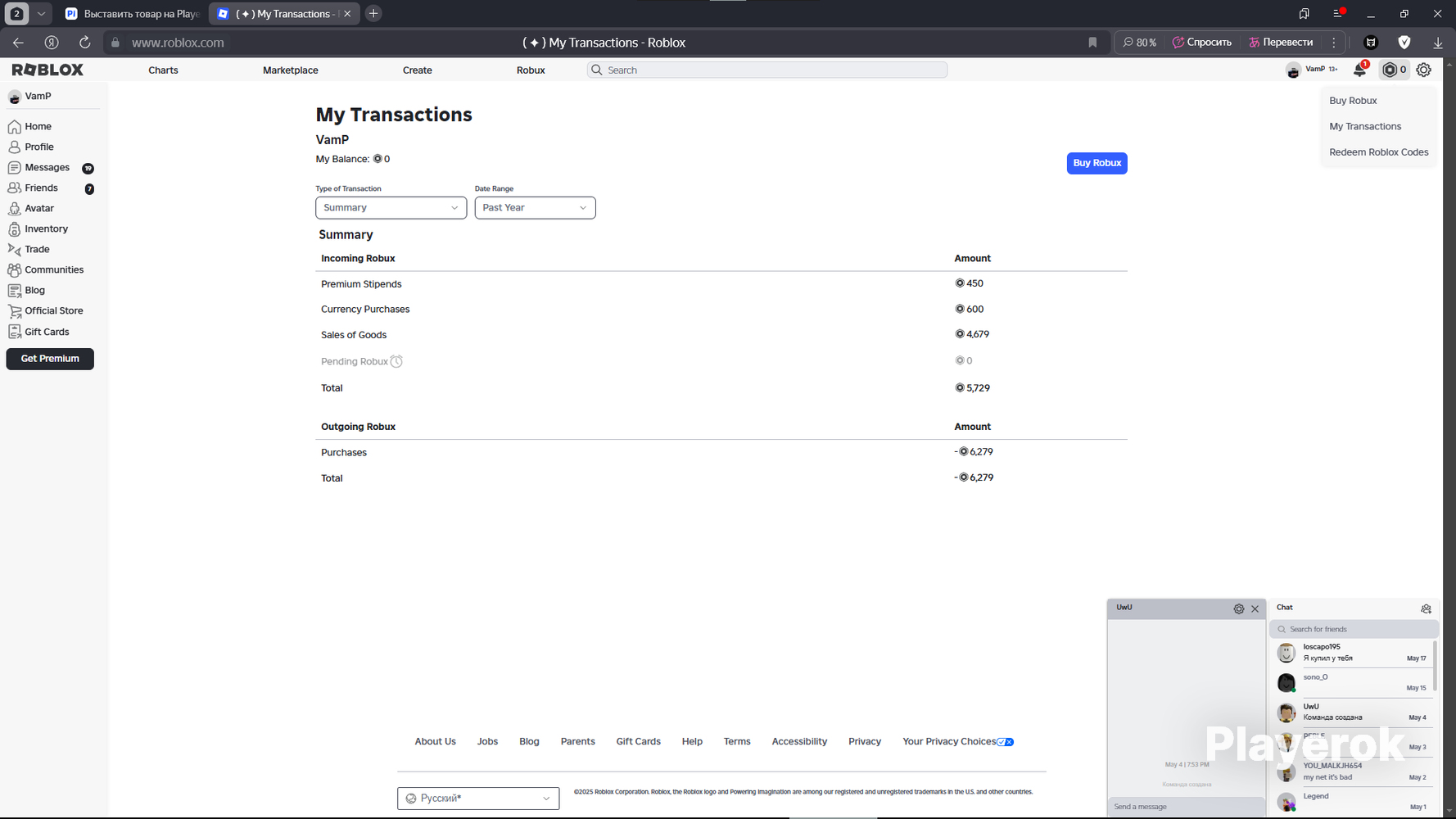Click the Pending Robux clock icon
This screenshot has width=1456, height=819.
396,361
